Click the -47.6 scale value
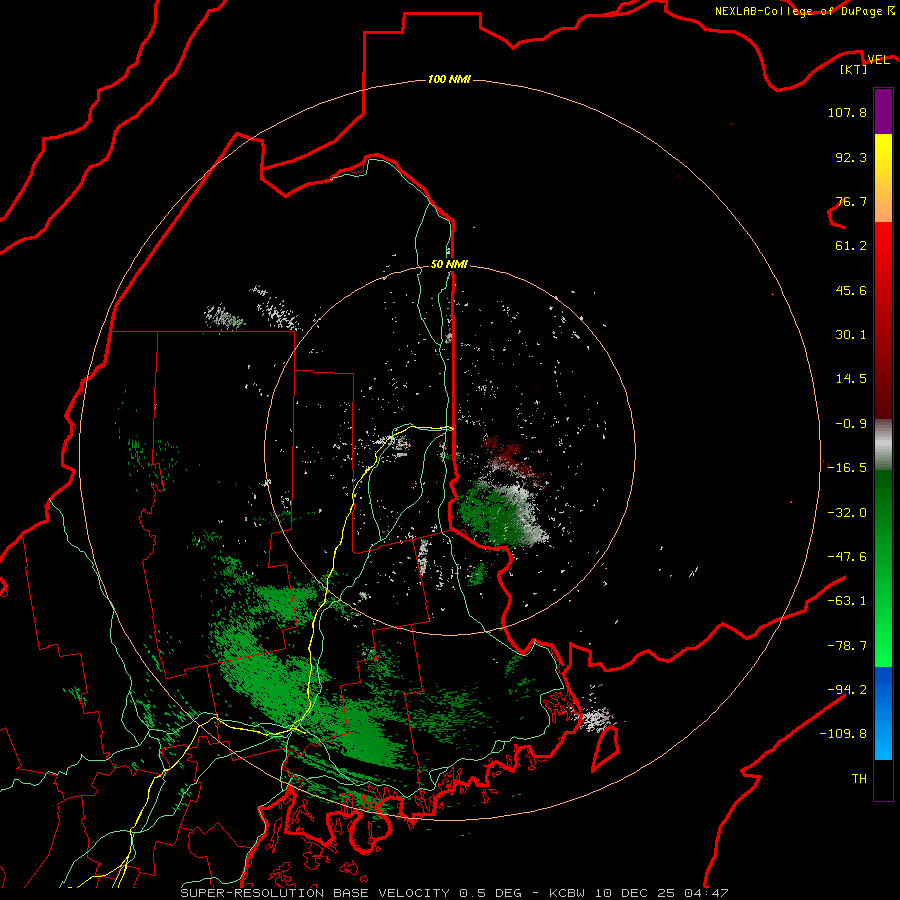 click(847, 557)
